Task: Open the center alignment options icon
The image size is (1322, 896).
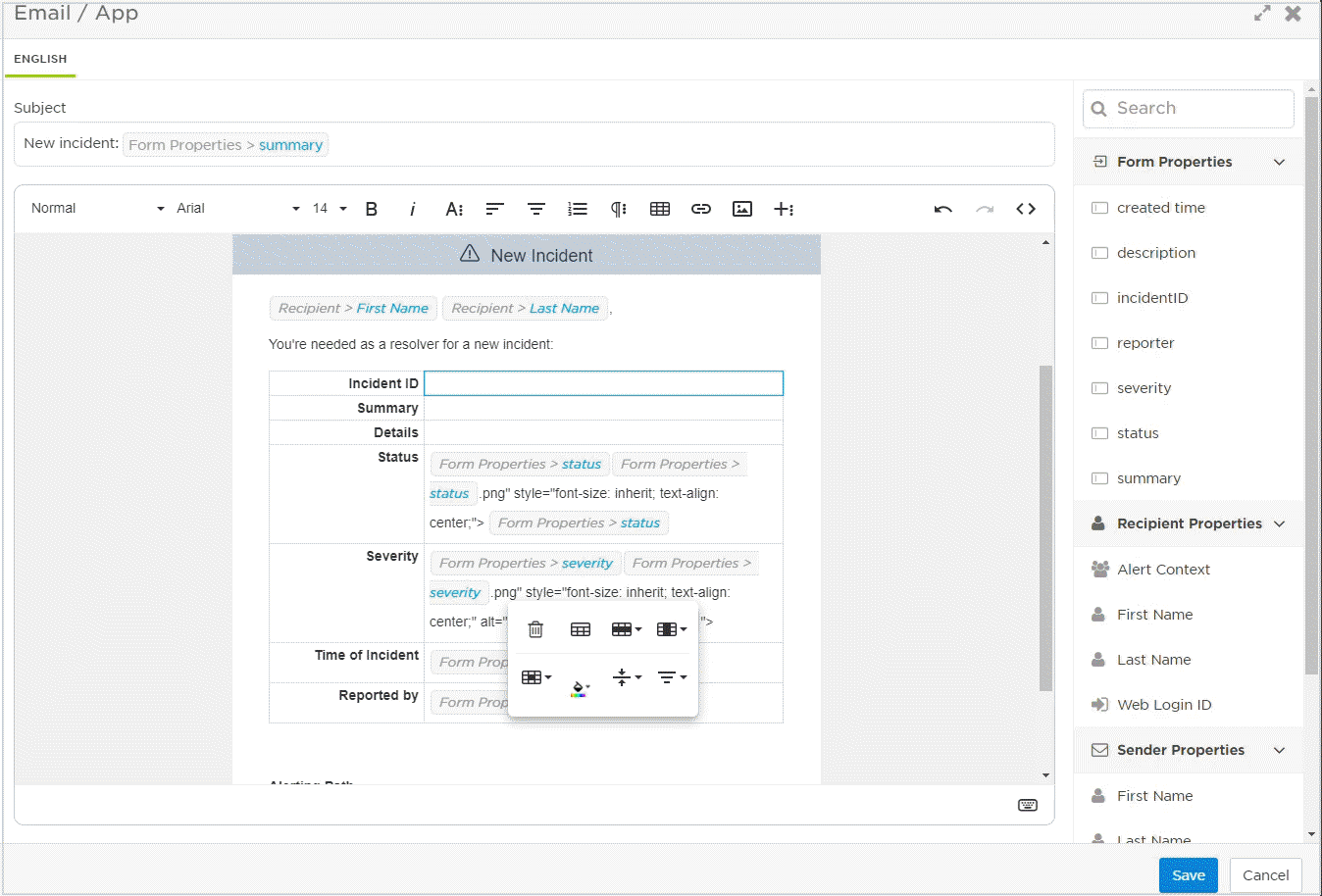Action: (x=536, y=209)
